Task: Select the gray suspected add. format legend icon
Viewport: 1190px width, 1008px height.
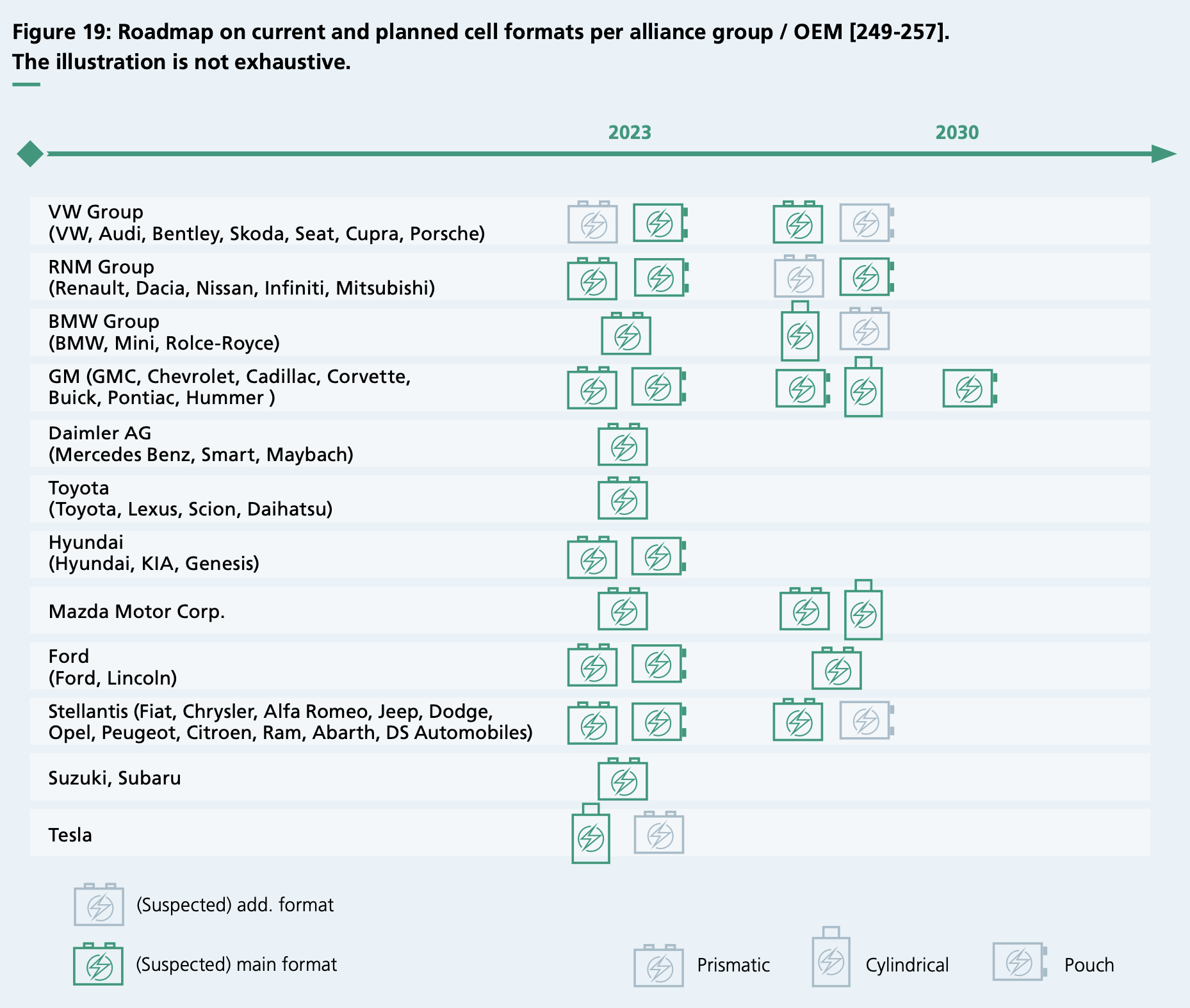Action: pyautogui.click(x=99, y=906)
